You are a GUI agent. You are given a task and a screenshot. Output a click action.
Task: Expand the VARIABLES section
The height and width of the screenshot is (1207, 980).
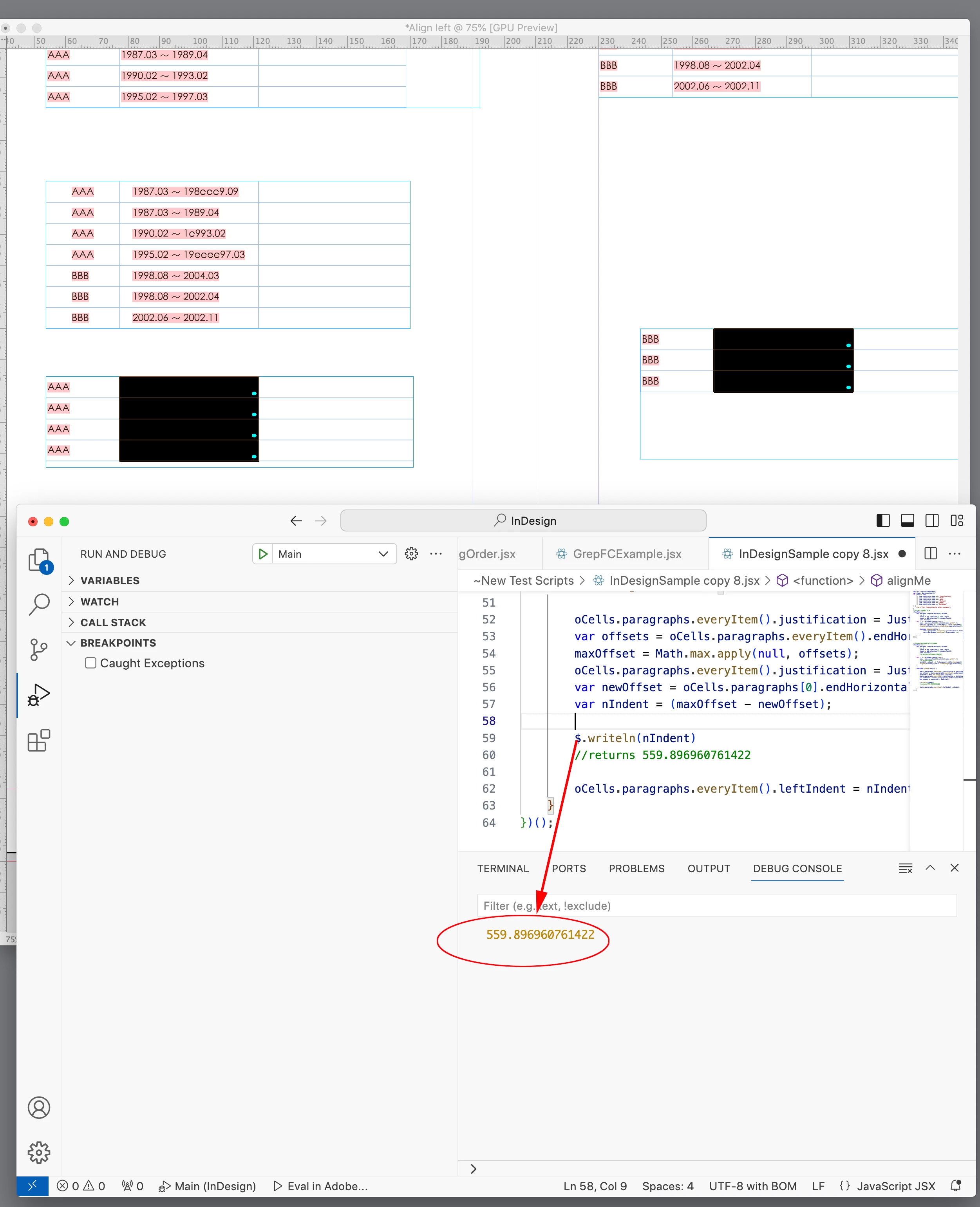[110, 581]
